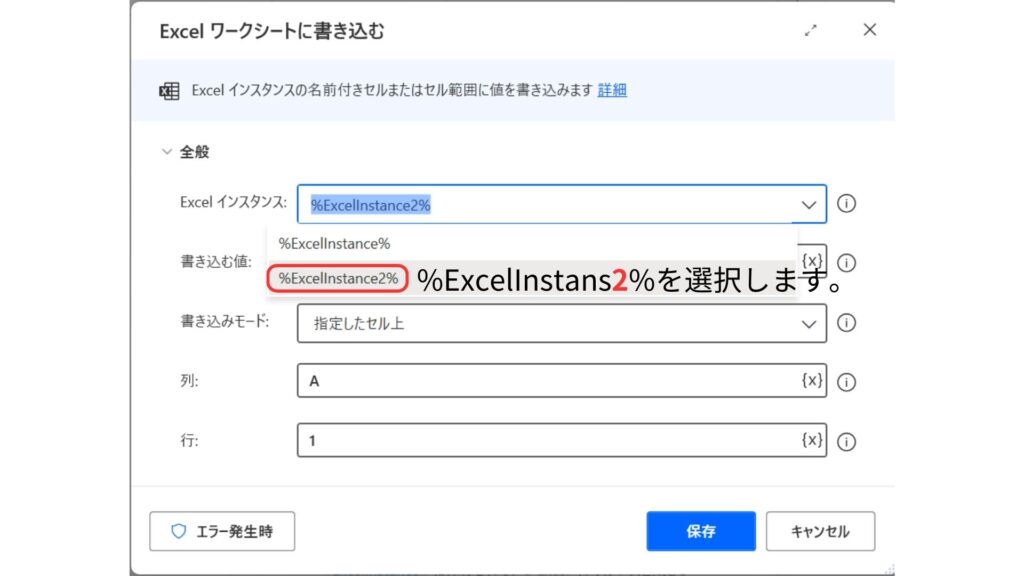Click the info icon for 行
The height and width of the screenshot is (576, 1024).
click(846, 441)
